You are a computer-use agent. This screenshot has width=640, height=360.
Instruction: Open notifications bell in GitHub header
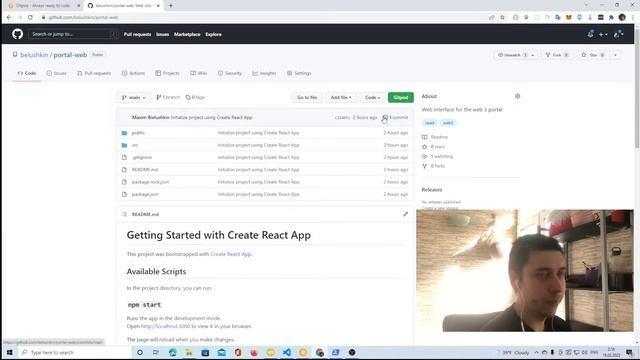[x=590, y=34]
